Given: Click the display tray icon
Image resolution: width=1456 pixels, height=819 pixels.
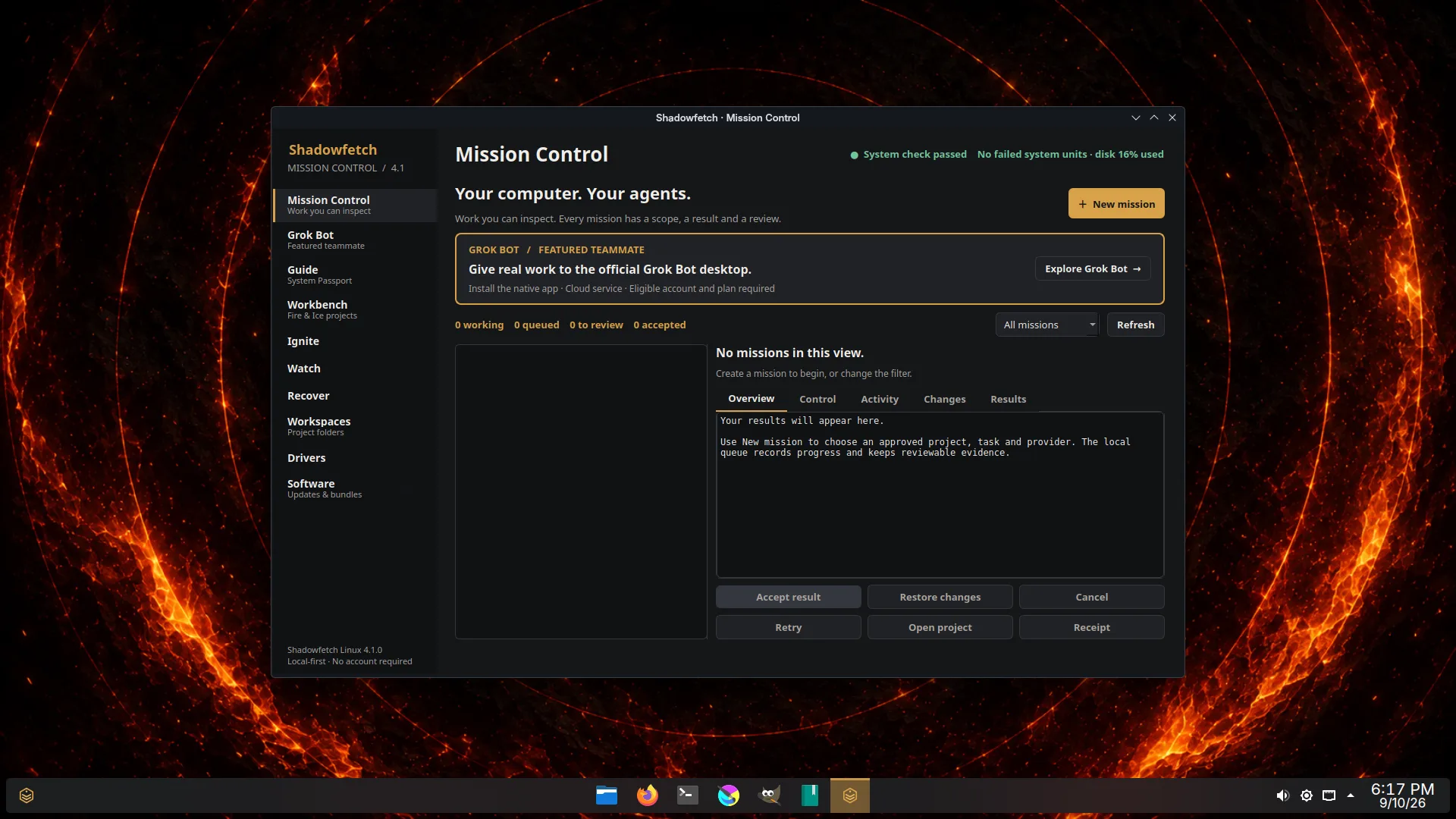Looking at the screenshot, I should click(x=1329, y=795).
